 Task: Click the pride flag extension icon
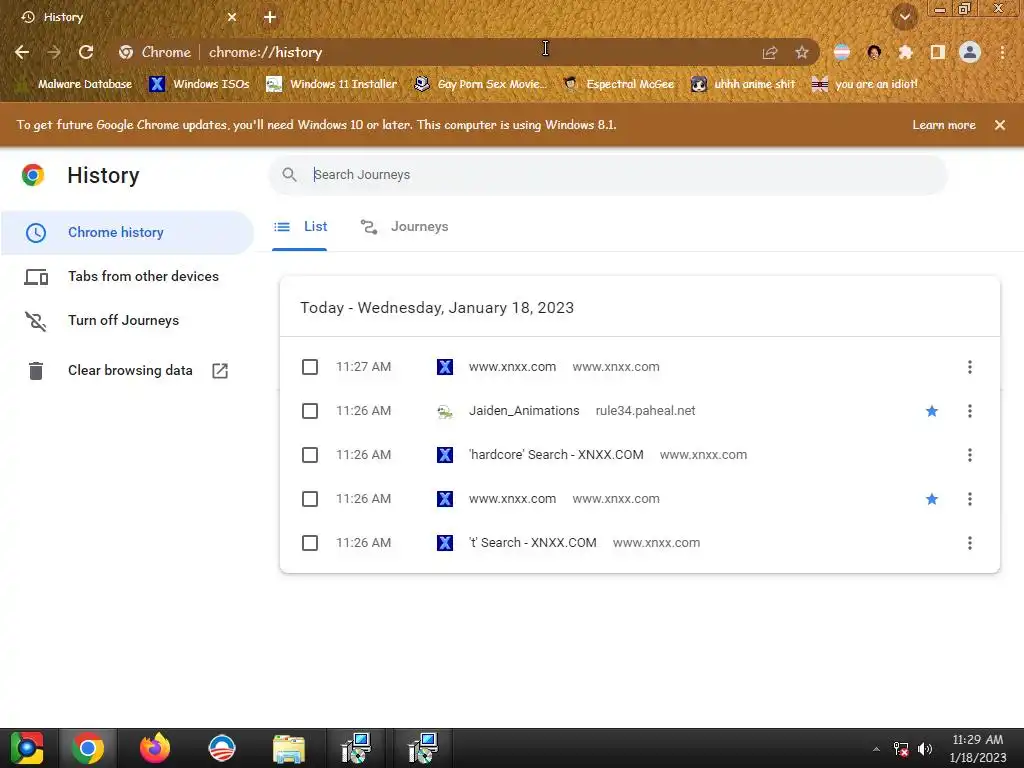pyautogui.click(x=842, y=52)
